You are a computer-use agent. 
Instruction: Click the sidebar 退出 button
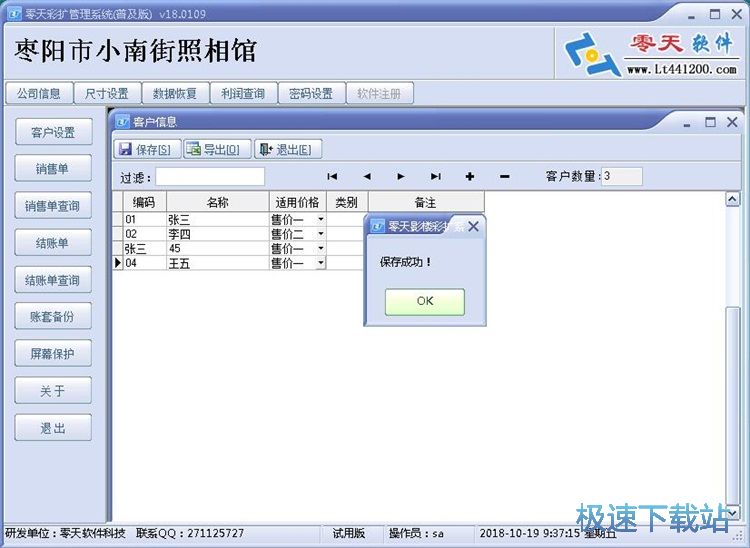click(x=53, y=427)
